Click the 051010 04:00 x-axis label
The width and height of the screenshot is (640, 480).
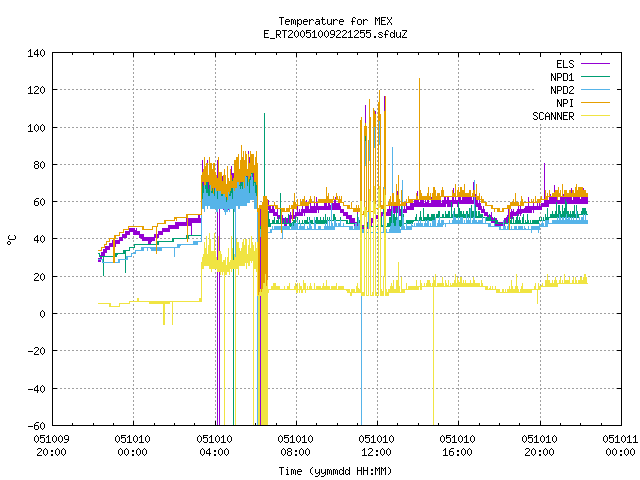pyautogui.click(x=214, y=446)
